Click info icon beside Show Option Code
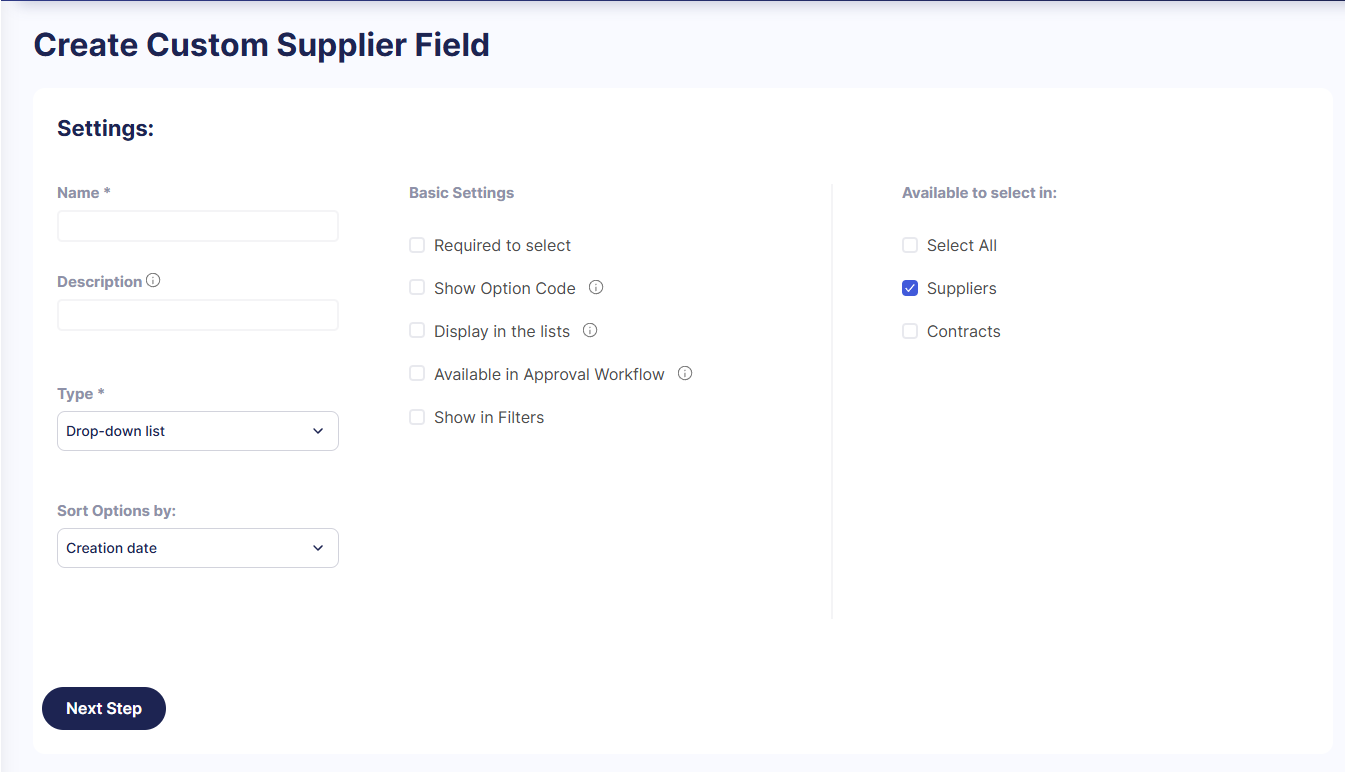Image resolution: width=1345 pixels, height=772 pixels. pos(596,288)
